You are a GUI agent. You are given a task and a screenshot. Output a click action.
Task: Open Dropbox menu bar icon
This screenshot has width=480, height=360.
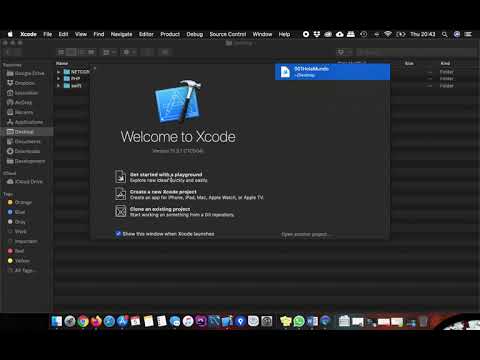(x=317, y=34)
